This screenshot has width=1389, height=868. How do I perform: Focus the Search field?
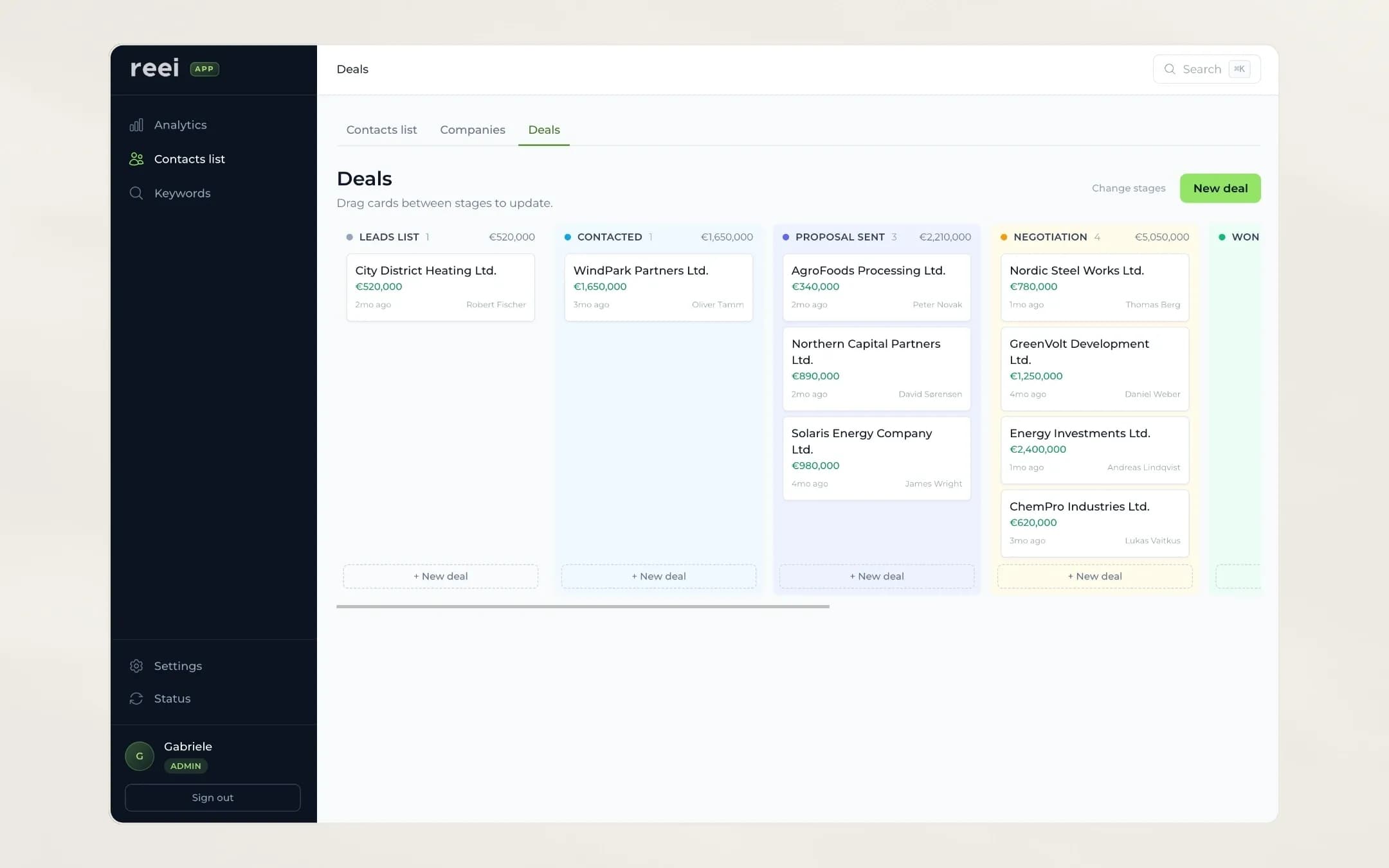(1206, 69)
